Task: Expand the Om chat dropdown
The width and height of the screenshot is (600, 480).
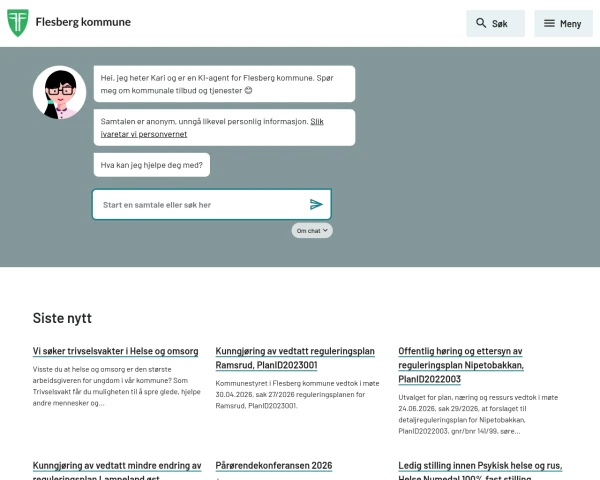Action: [x=312, y=230]
